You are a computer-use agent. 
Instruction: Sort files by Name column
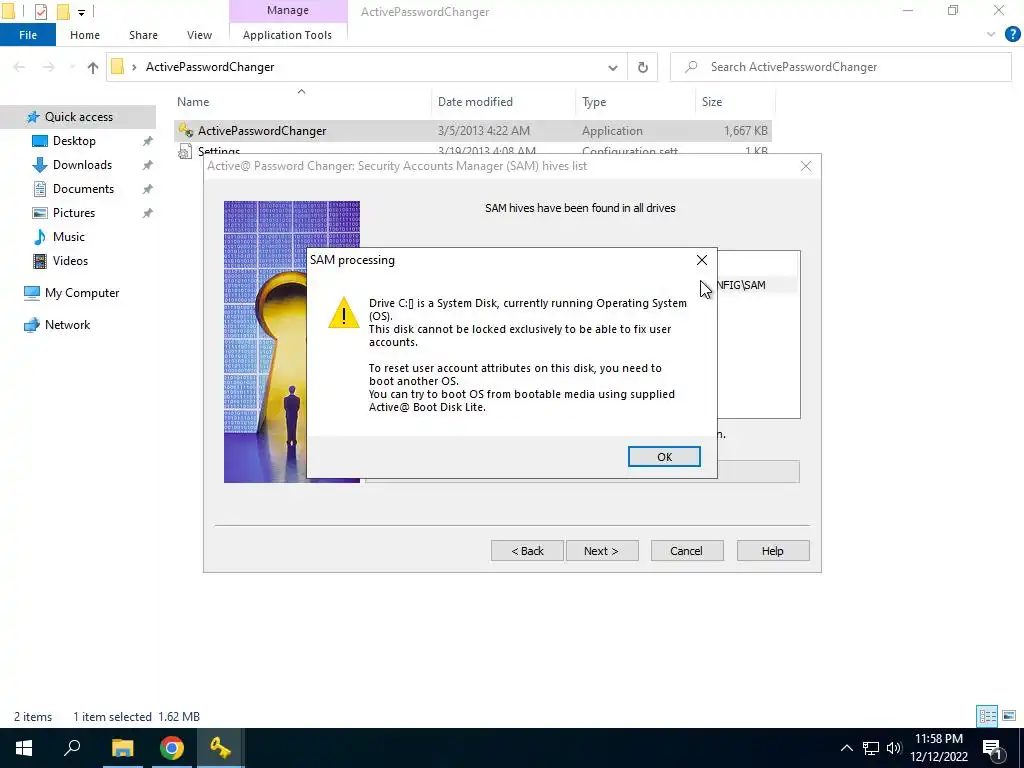point(193,102)
